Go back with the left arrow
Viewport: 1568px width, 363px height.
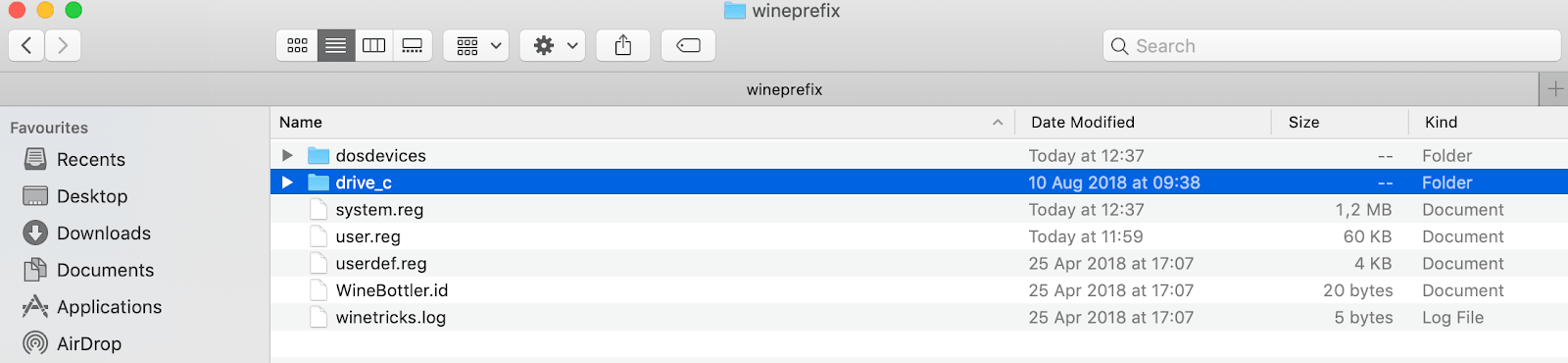[26, 45]
